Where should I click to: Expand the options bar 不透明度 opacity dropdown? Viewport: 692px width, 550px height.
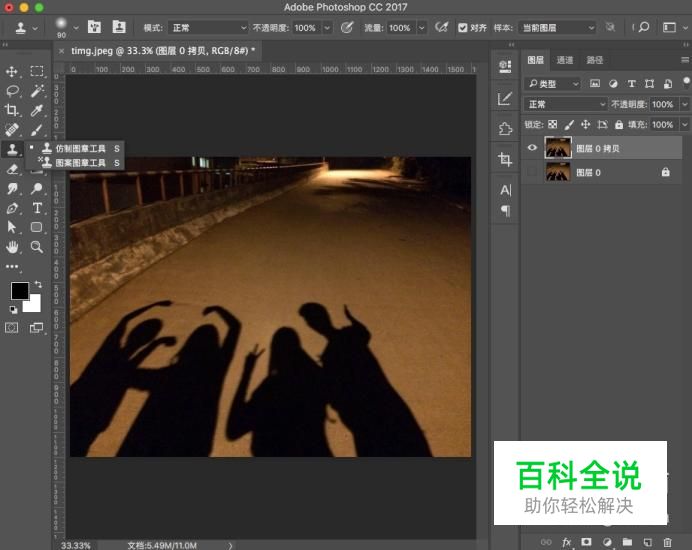coord(327,28)
